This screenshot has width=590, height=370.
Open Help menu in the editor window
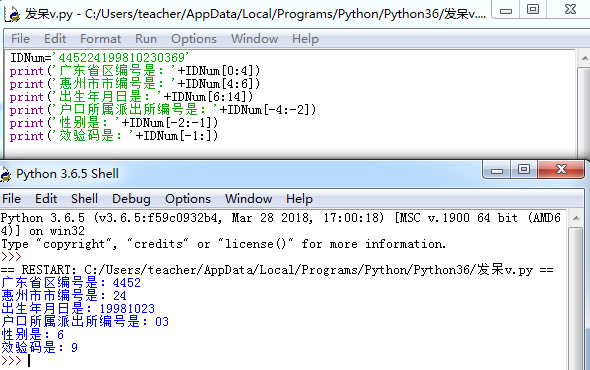tap(305, 39)
